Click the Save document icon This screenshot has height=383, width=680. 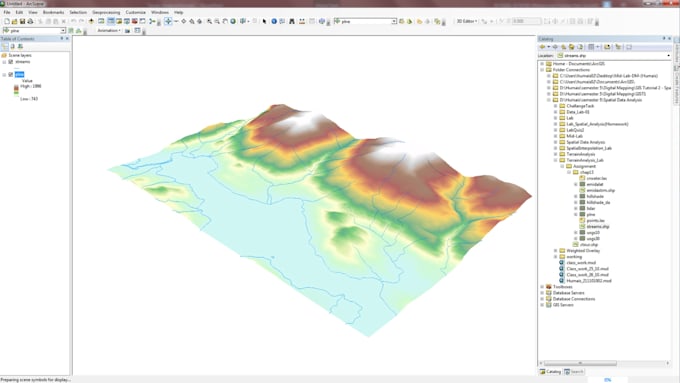pos(22,21)
